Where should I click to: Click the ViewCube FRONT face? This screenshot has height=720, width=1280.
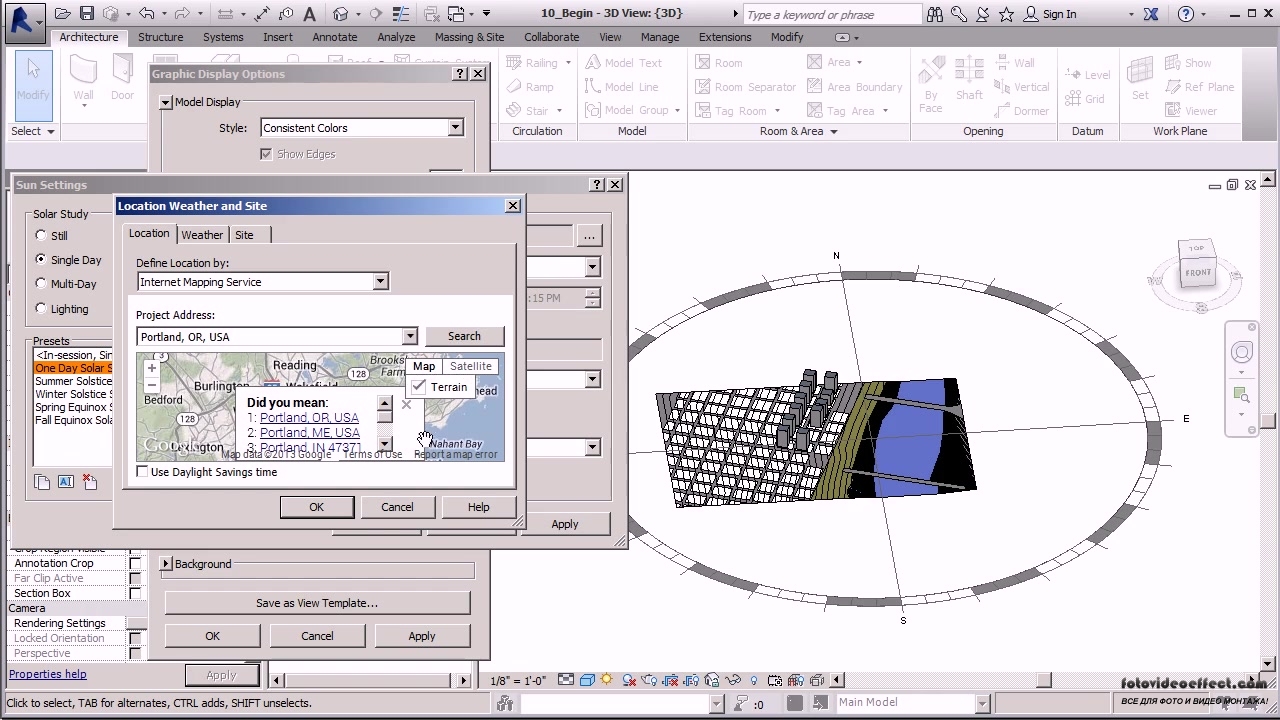[1198, 272]
